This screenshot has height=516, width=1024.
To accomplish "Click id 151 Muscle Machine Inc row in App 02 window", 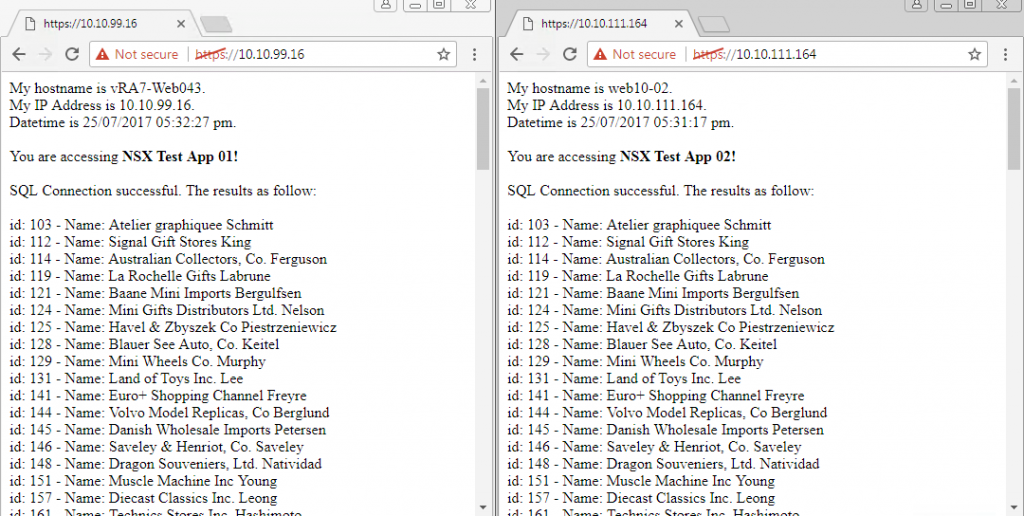I will (641, 481).
